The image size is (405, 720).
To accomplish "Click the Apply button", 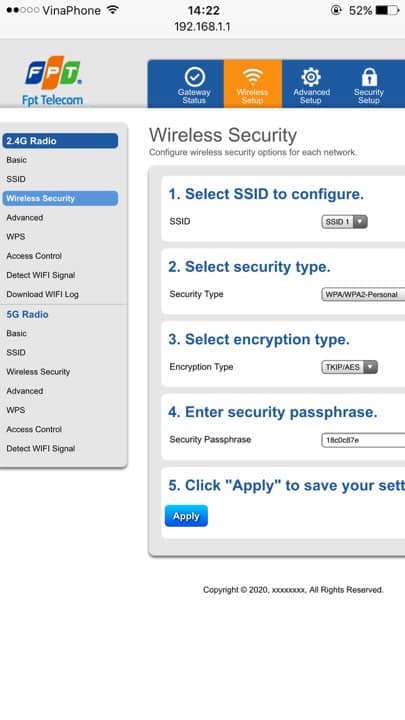I will point(186,516).
